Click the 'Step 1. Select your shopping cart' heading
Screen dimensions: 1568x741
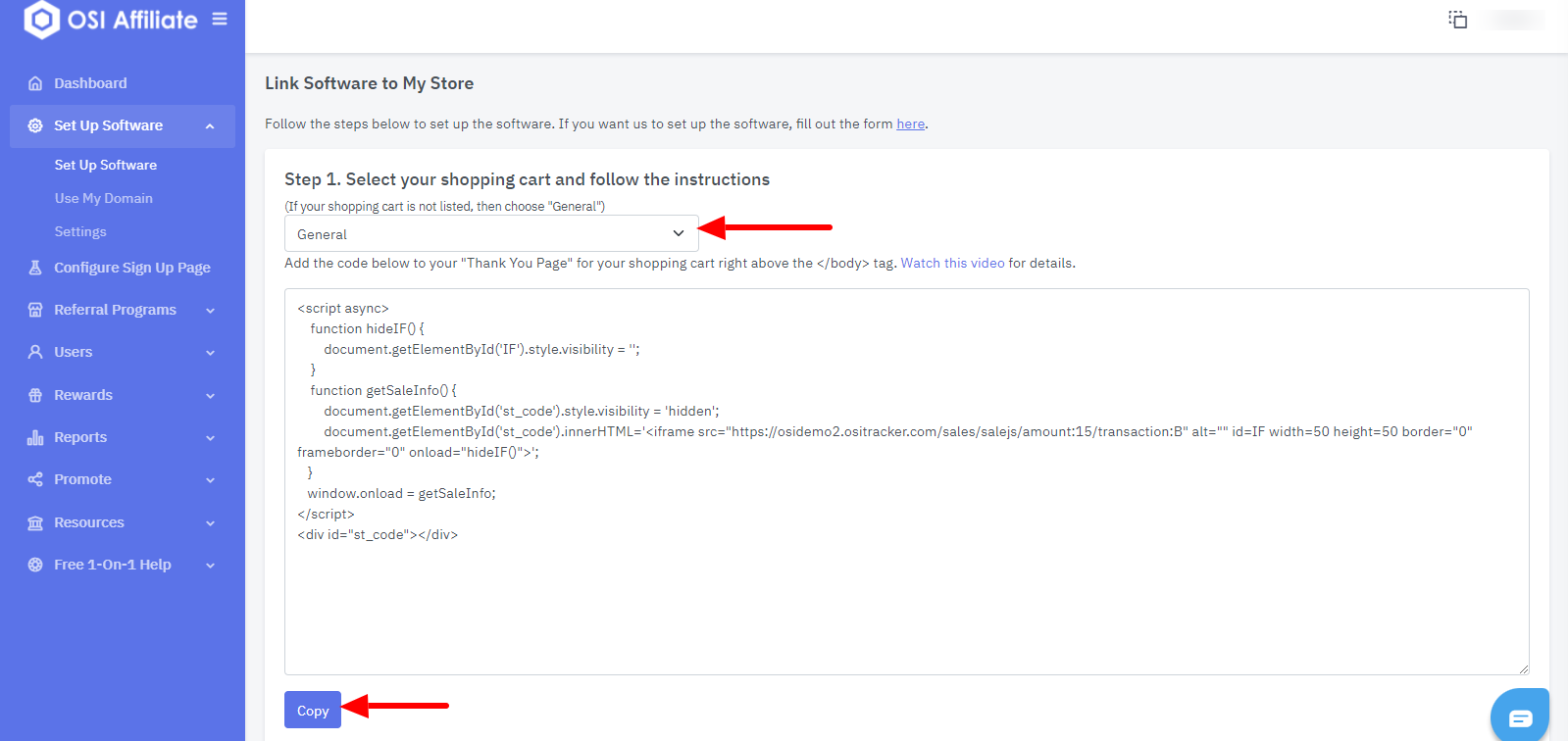pyautogui.click(x=527, y=179)
